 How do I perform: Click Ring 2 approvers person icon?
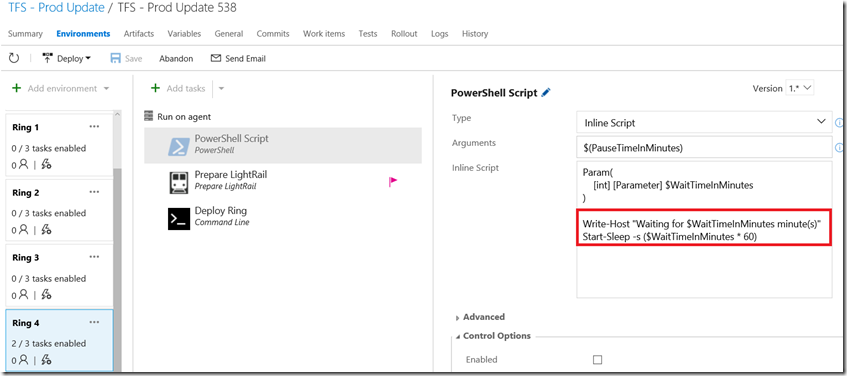point(23,230)
